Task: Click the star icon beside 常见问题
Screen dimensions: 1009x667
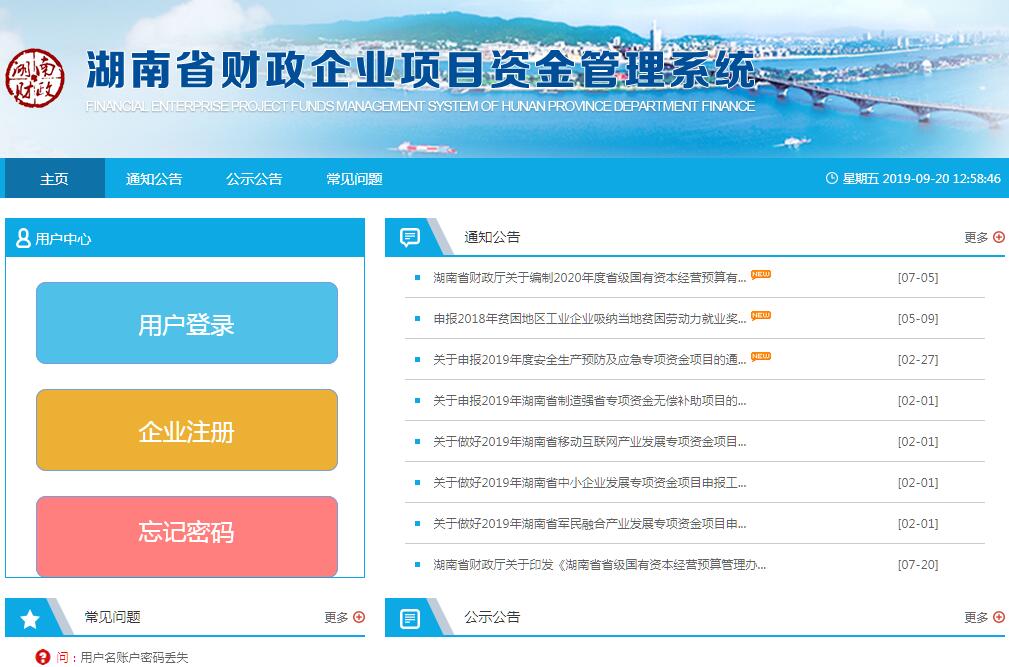Action: pos(30,618)
